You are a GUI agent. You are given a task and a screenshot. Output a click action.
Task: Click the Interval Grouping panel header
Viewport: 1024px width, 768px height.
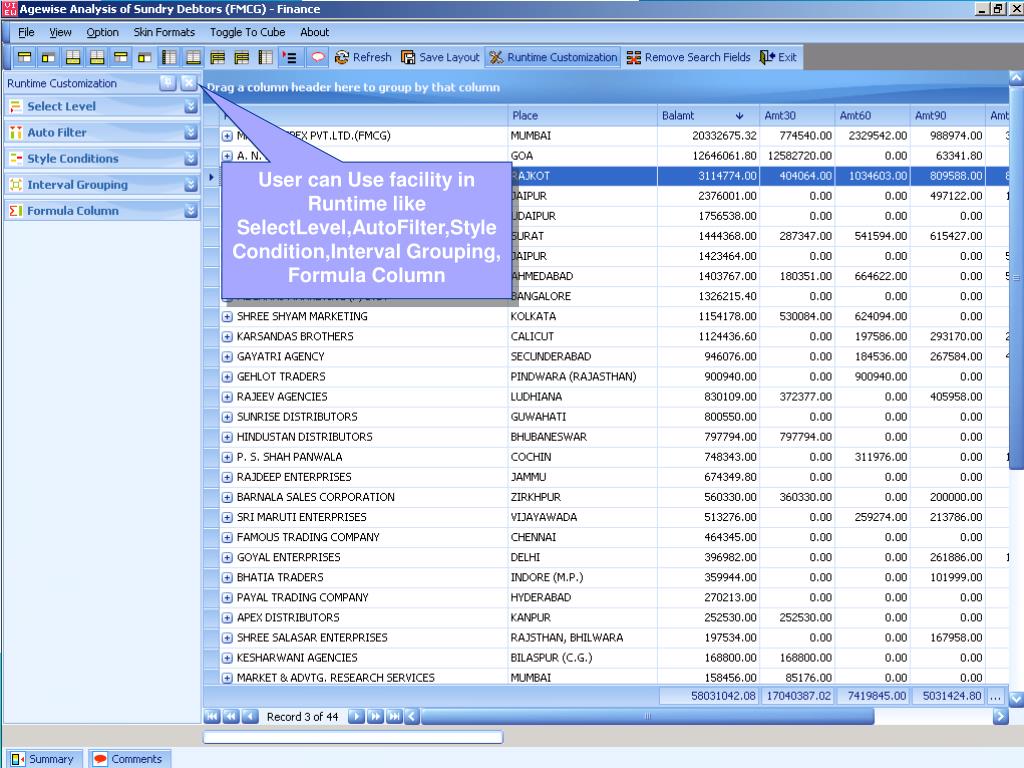click(102, 185)
